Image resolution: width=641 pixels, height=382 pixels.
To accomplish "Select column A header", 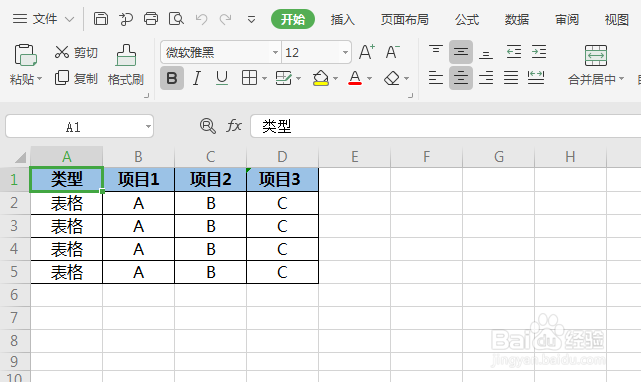I will [x=67, y=157].
